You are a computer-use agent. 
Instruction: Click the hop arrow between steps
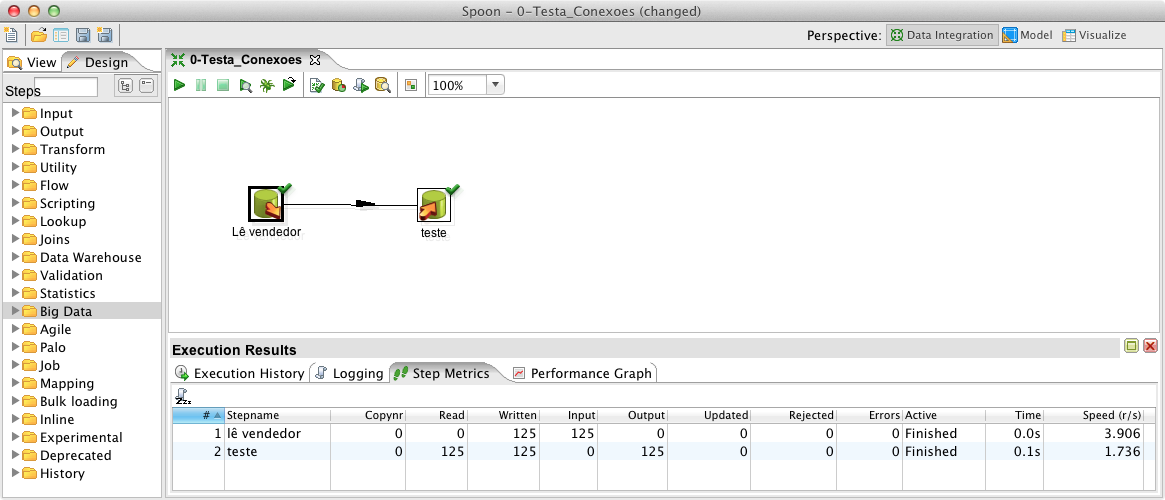(x=365, y=204)
